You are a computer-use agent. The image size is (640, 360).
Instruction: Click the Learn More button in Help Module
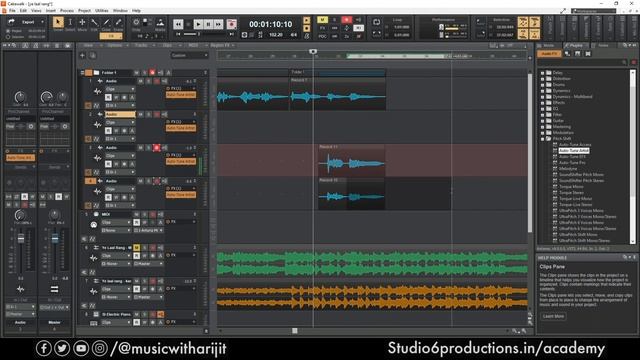pos(553,316)
